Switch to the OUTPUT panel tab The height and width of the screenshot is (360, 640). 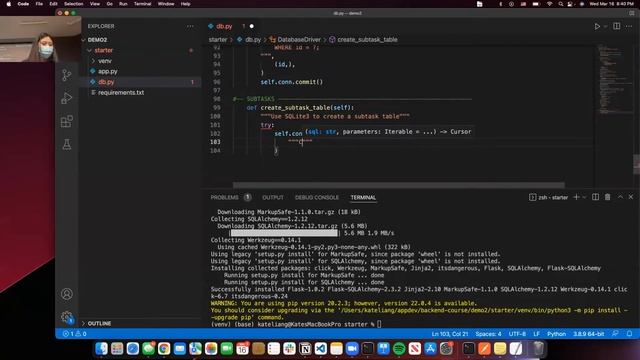(x=273, y=197)
